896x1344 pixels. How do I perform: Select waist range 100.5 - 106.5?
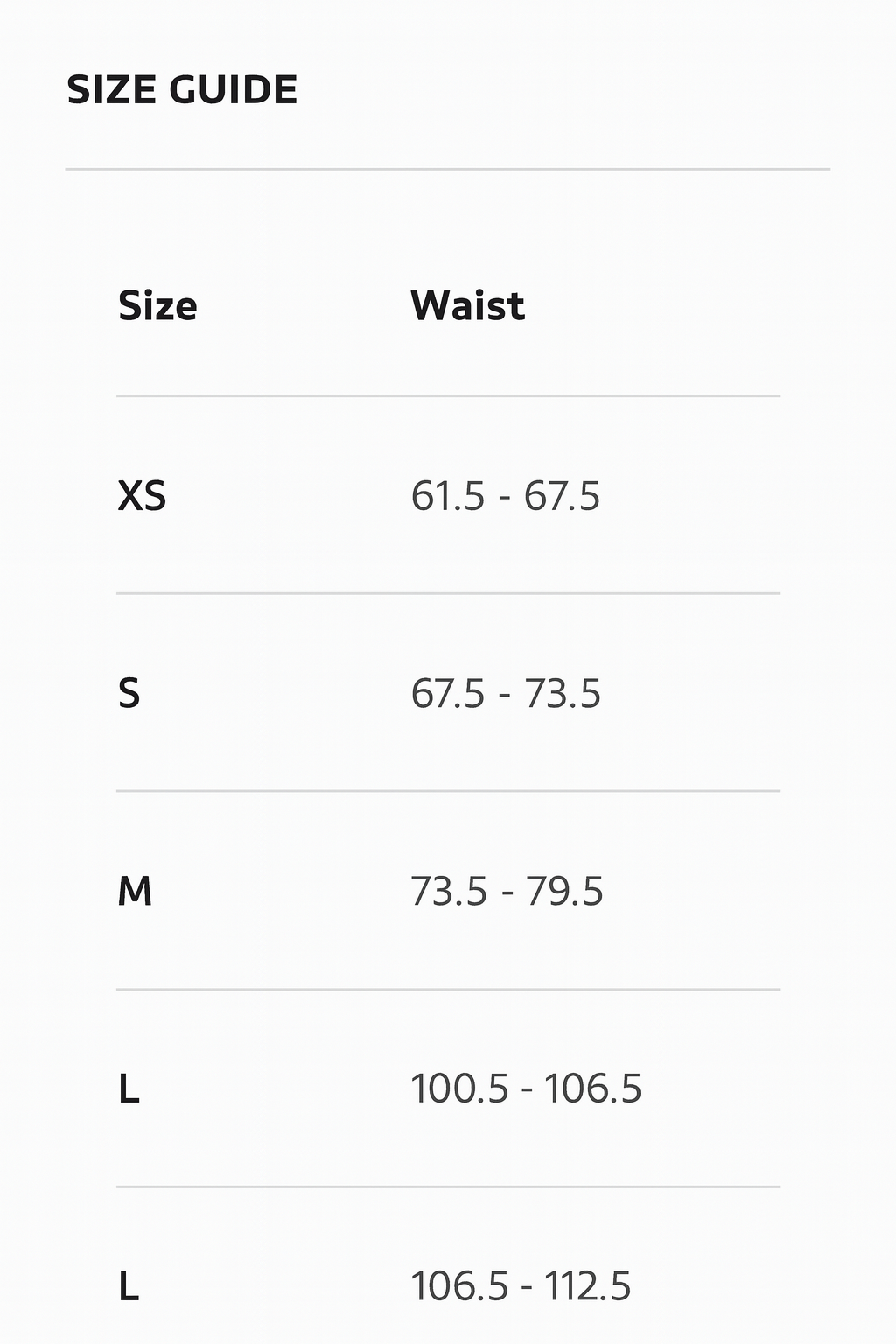526,1089
